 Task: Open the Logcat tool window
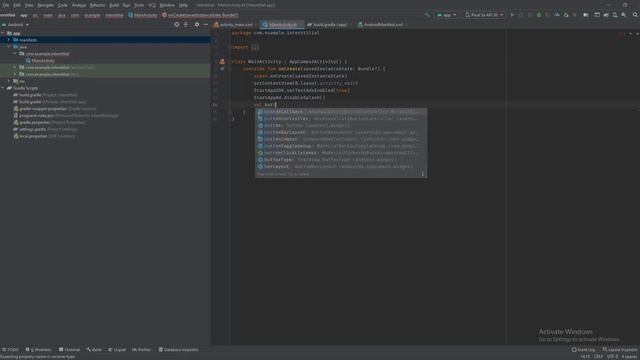(117, 350)
